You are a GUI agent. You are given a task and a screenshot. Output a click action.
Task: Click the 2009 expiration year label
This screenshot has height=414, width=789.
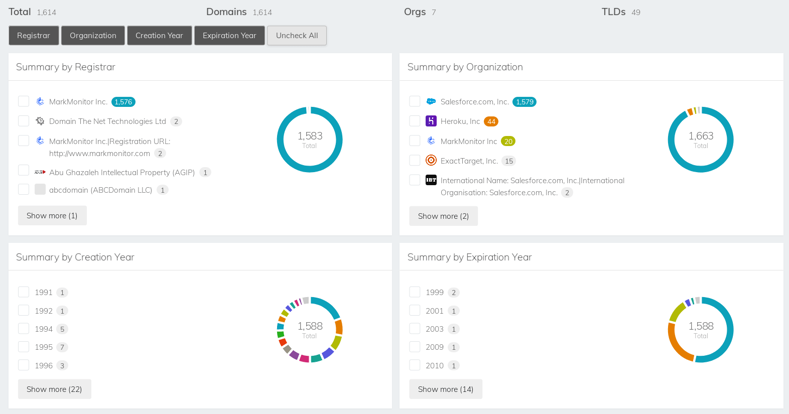click(x=435, y=347)
